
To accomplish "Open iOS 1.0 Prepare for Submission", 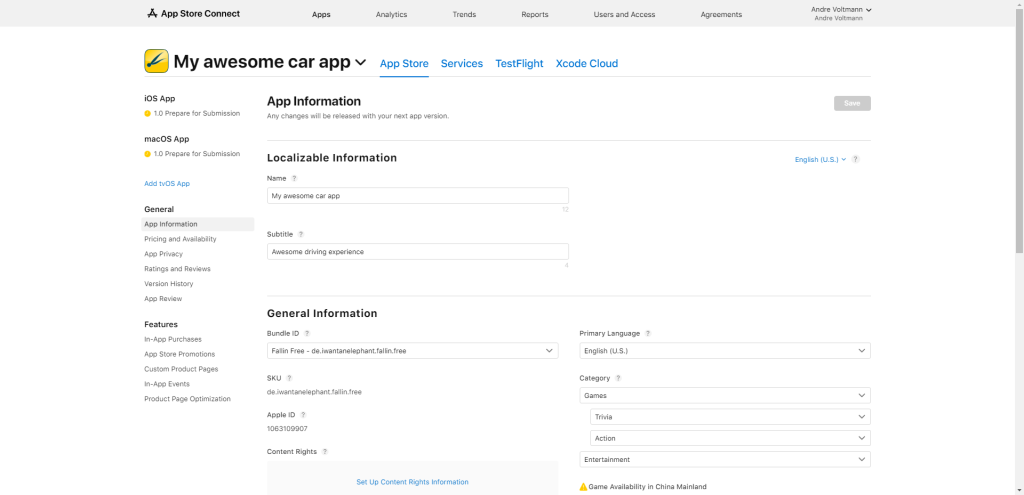I will [197, 114].
